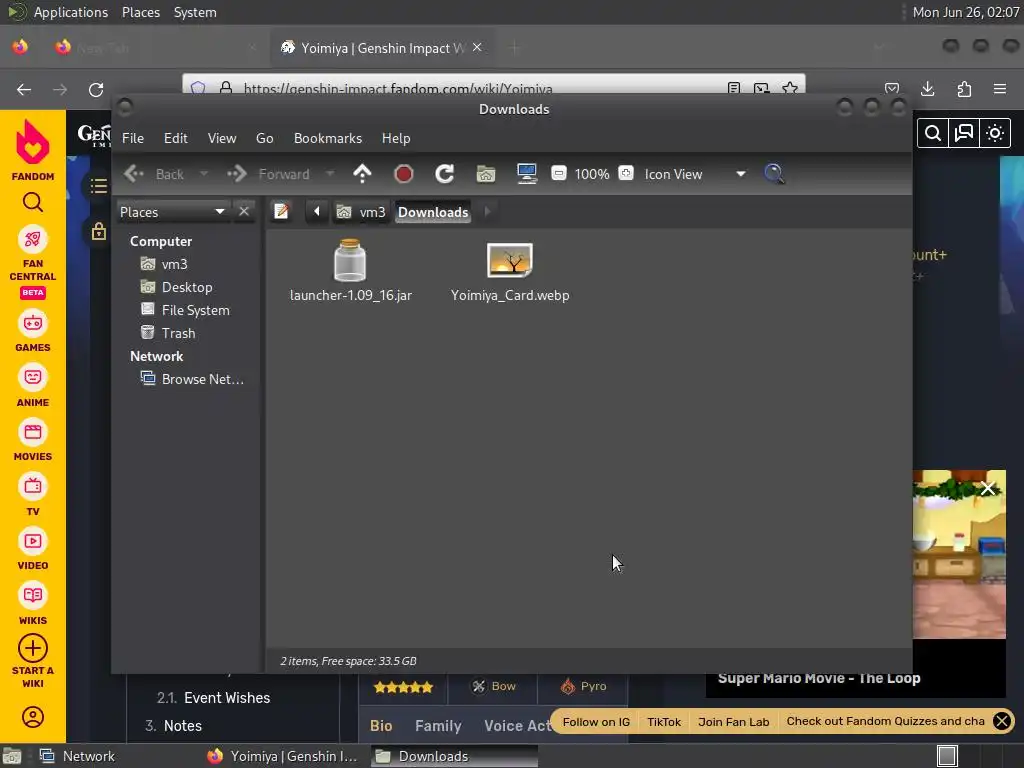The height and width of the screenshot is (768, 1024).
Task: Open Icon View mode dropdown
Action: [x=695, y=174]
